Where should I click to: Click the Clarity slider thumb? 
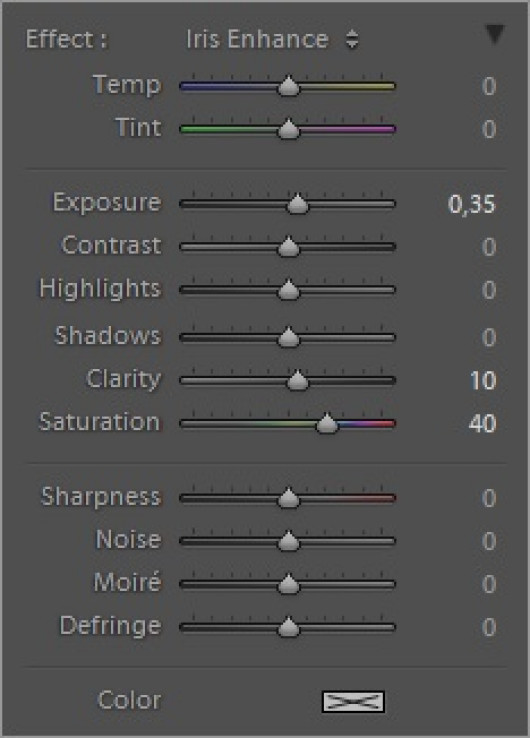(297, 380)
